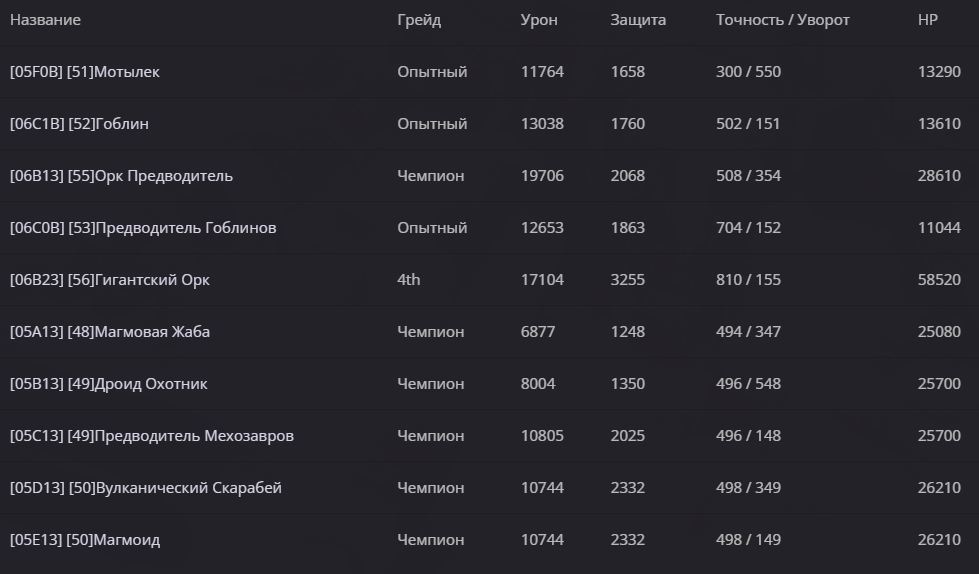Sort by the Грейд column header
979x574 pixels.
419,21
